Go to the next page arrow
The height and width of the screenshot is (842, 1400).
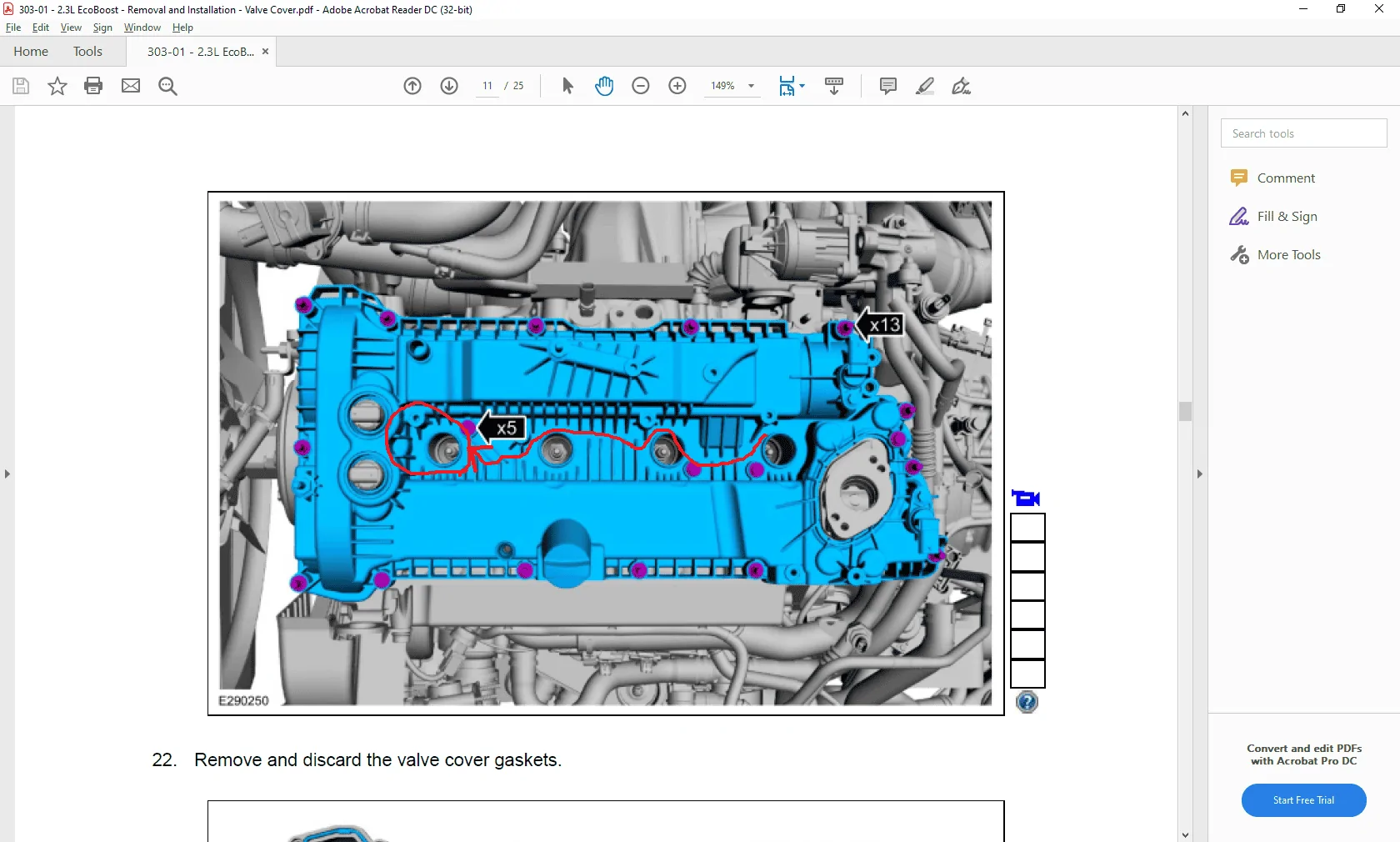(449, 86)
